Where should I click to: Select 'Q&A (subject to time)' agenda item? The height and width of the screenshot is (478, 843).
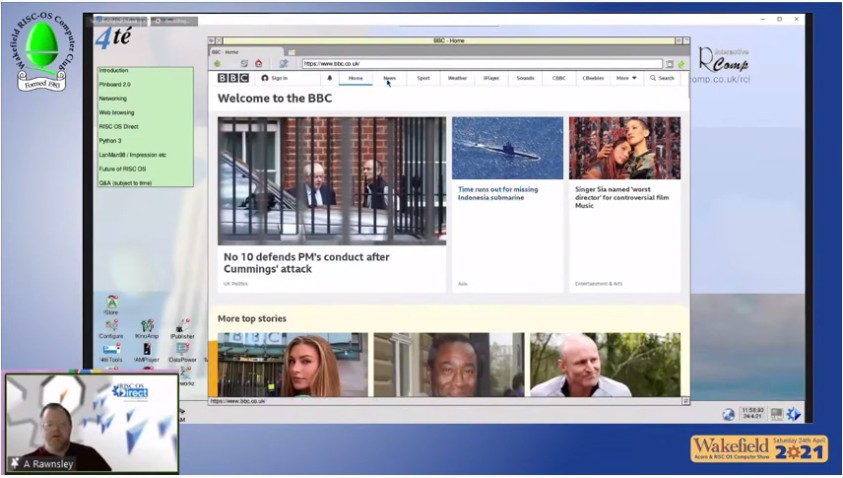point(125,183)
